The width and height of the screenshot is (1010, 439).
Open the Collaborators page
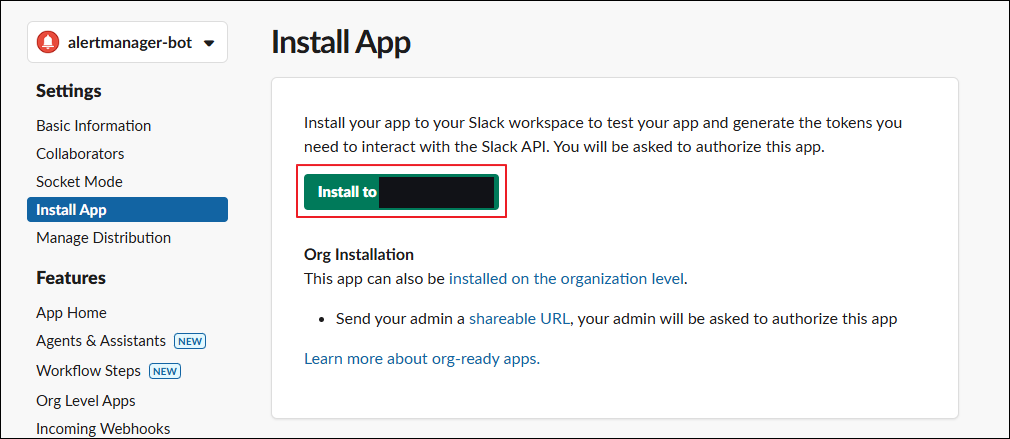click(x=81, y=154)
